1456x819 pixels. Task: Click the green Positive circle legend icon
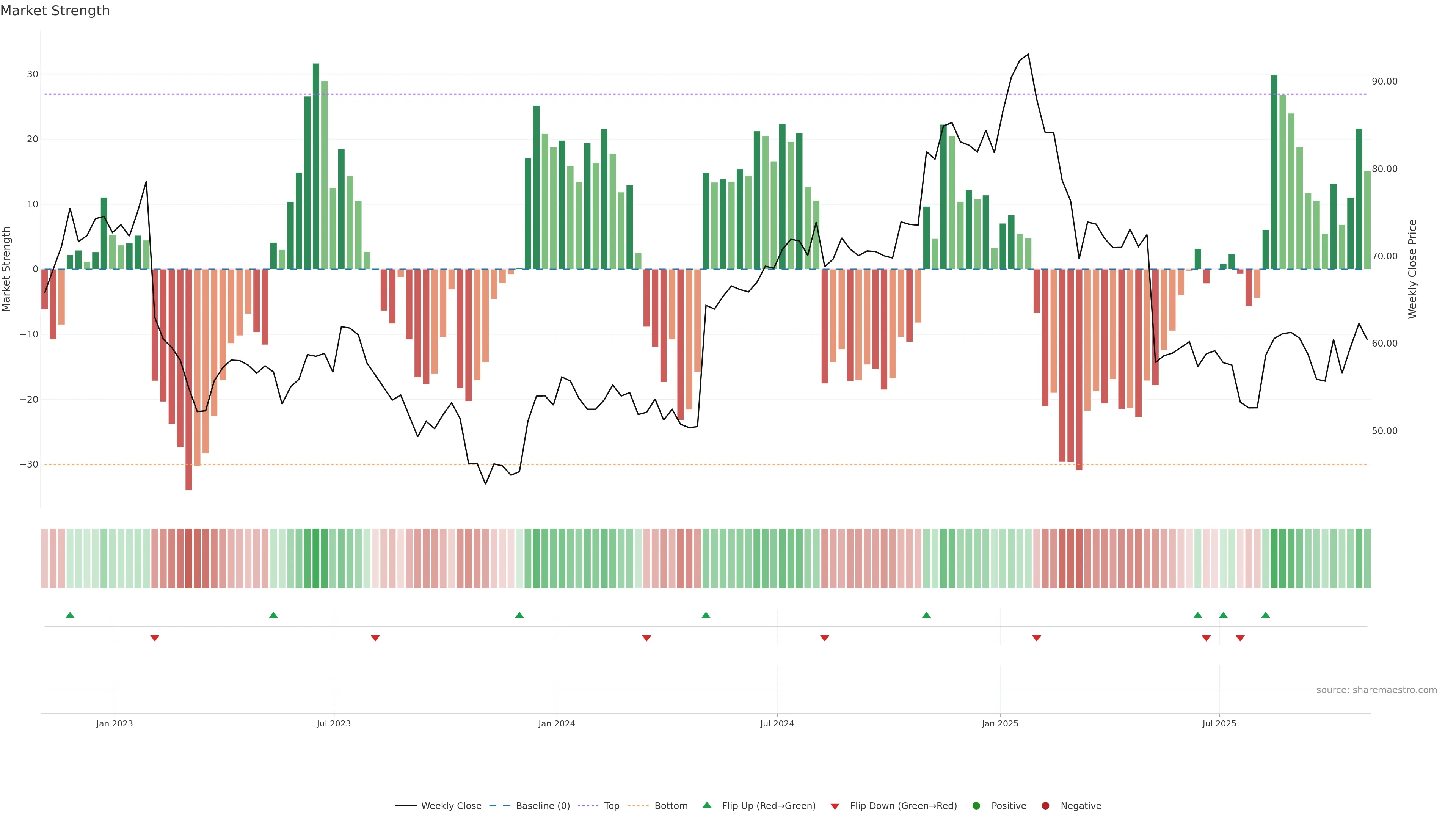976,806
